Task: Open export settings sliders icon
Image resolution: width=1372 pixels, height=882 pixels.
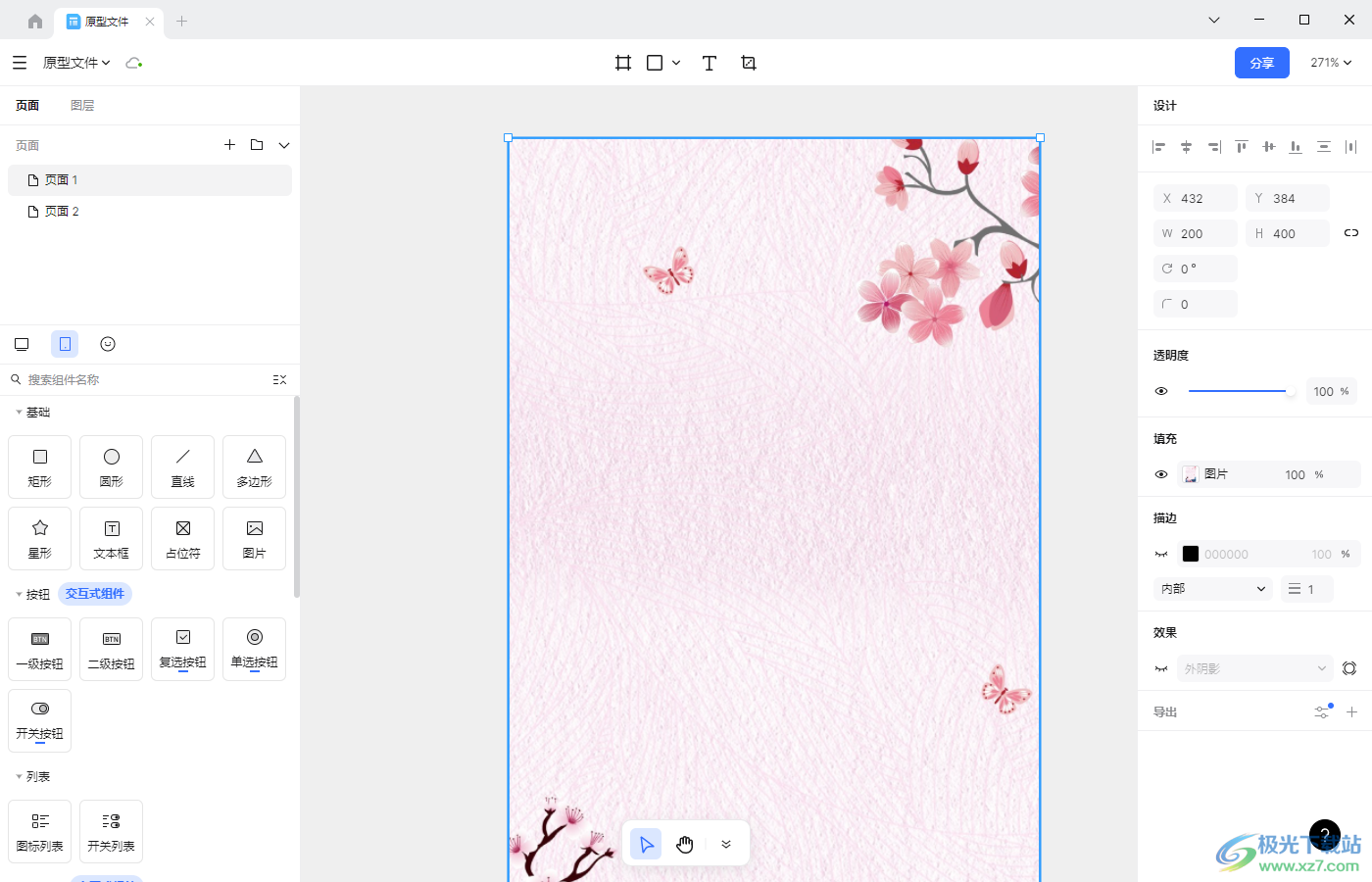Action: point(1323,711)
